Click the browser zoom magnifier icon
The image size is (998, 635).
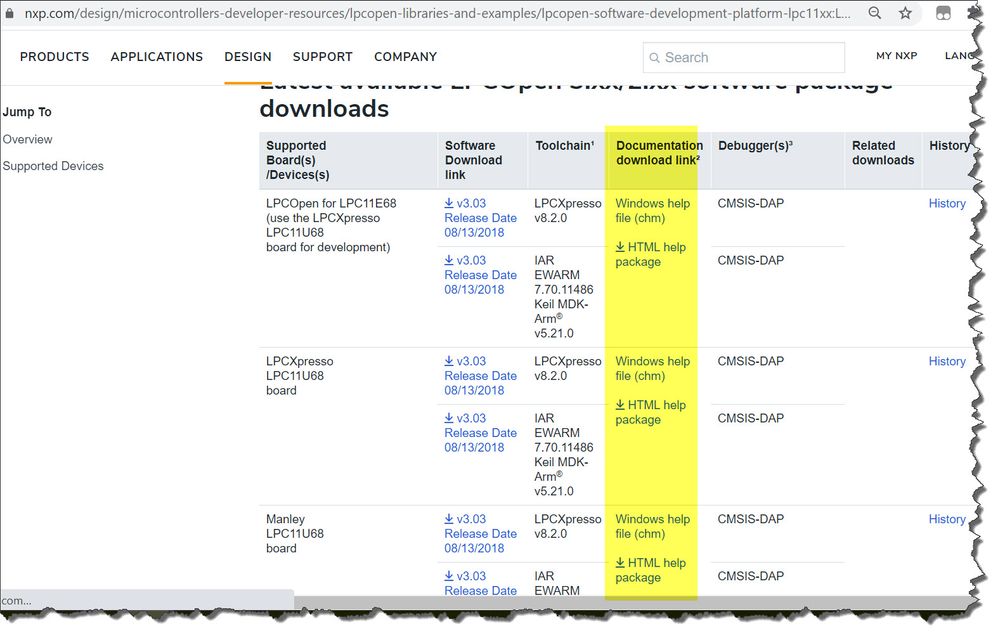coord(875,13)
